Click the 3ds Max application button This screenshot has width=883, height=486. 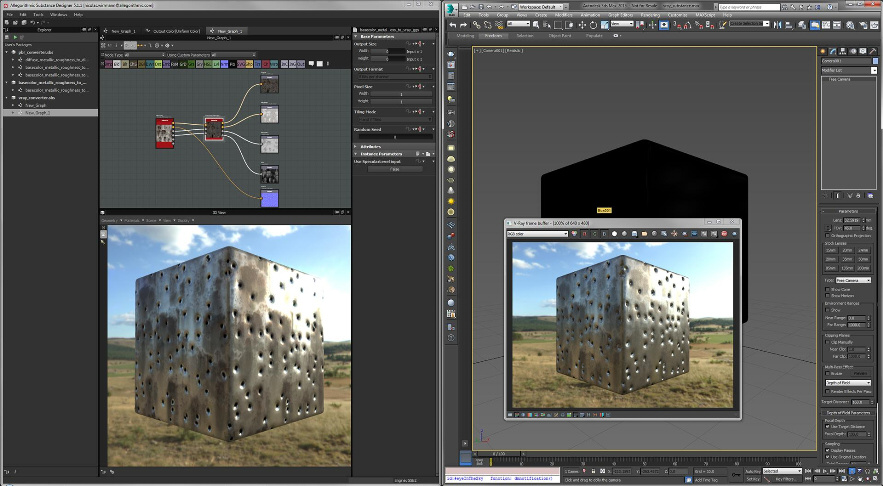click(451, 8)
